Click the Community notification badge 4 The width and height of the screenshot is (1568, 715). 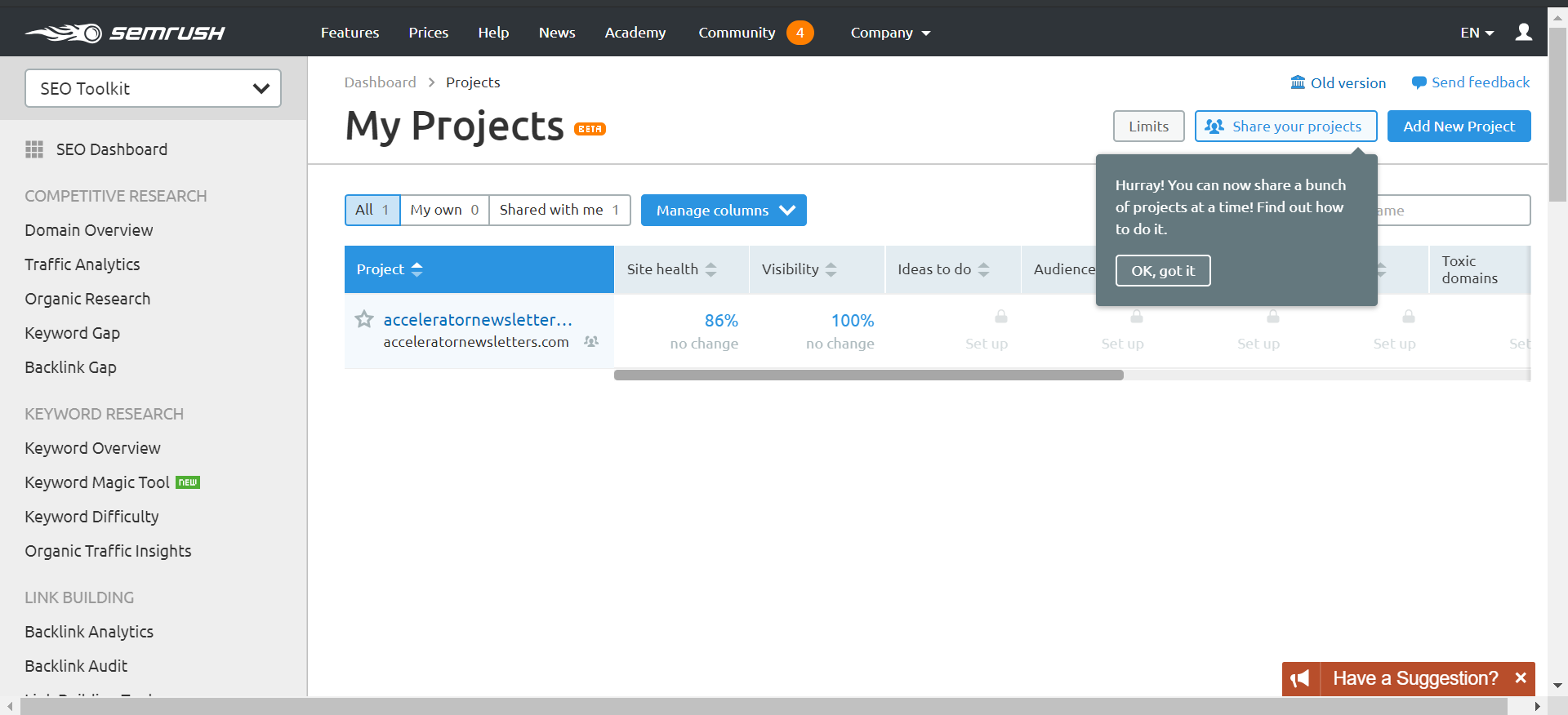pyautogui.click(x=800, y=33)
